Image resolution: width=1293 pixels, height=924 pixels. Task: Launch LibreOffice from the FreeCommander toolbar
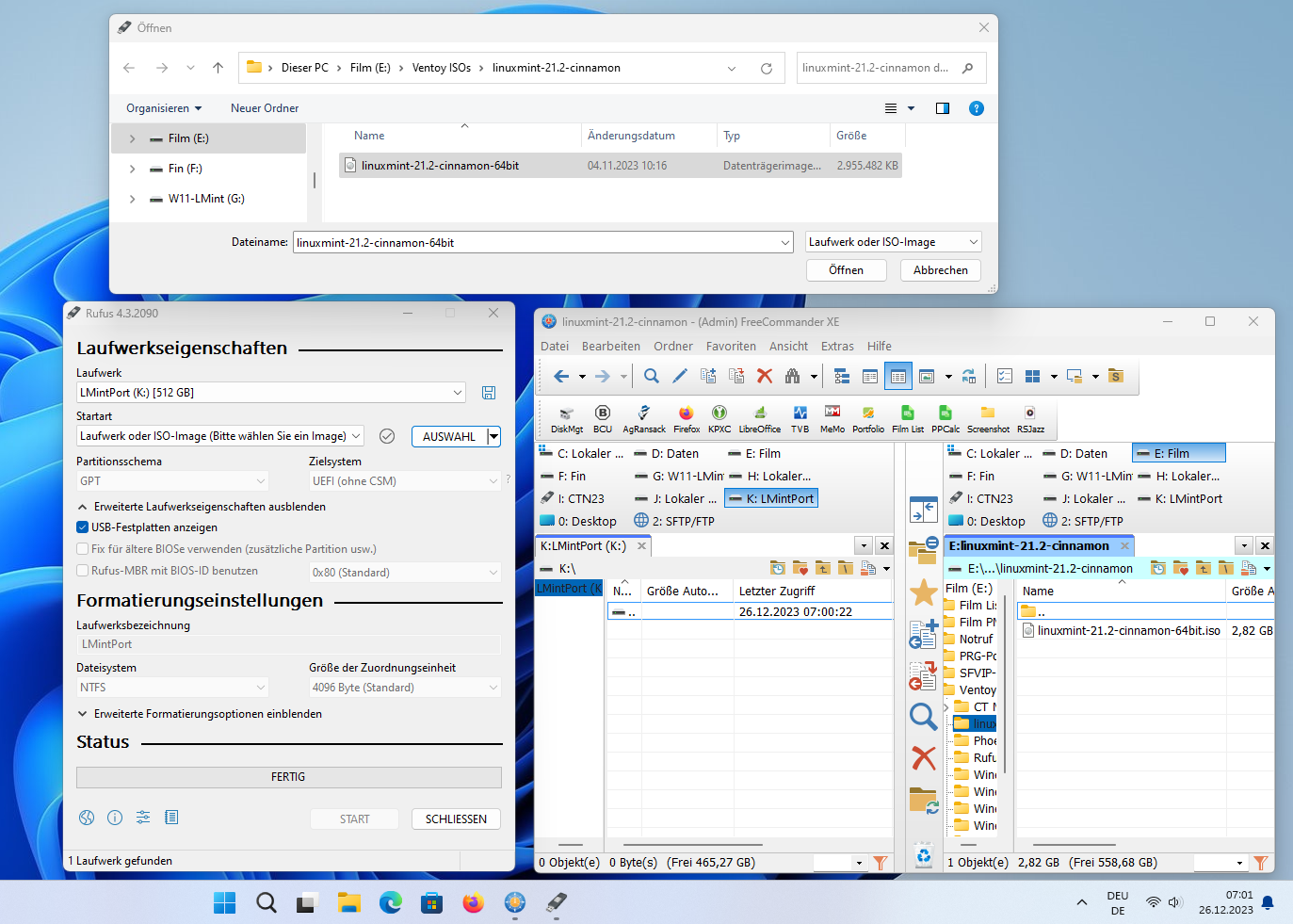(x=760, y=419)
